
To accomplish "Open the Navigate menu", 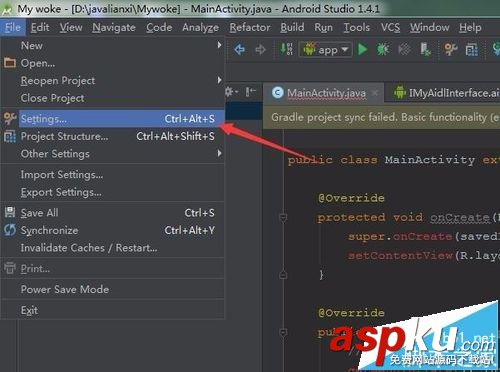I will [114, 28].
